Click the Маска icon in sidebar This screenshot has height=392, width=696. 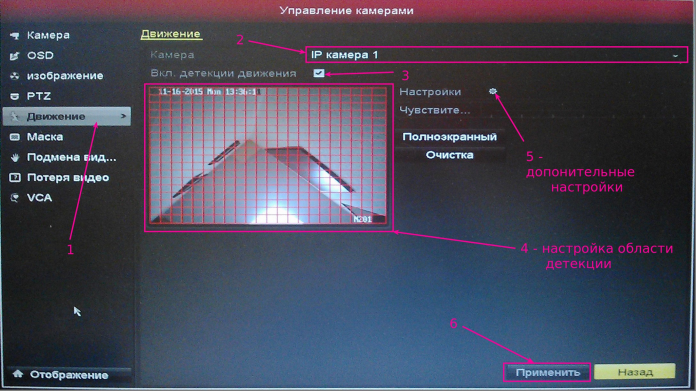click(15, 137)
